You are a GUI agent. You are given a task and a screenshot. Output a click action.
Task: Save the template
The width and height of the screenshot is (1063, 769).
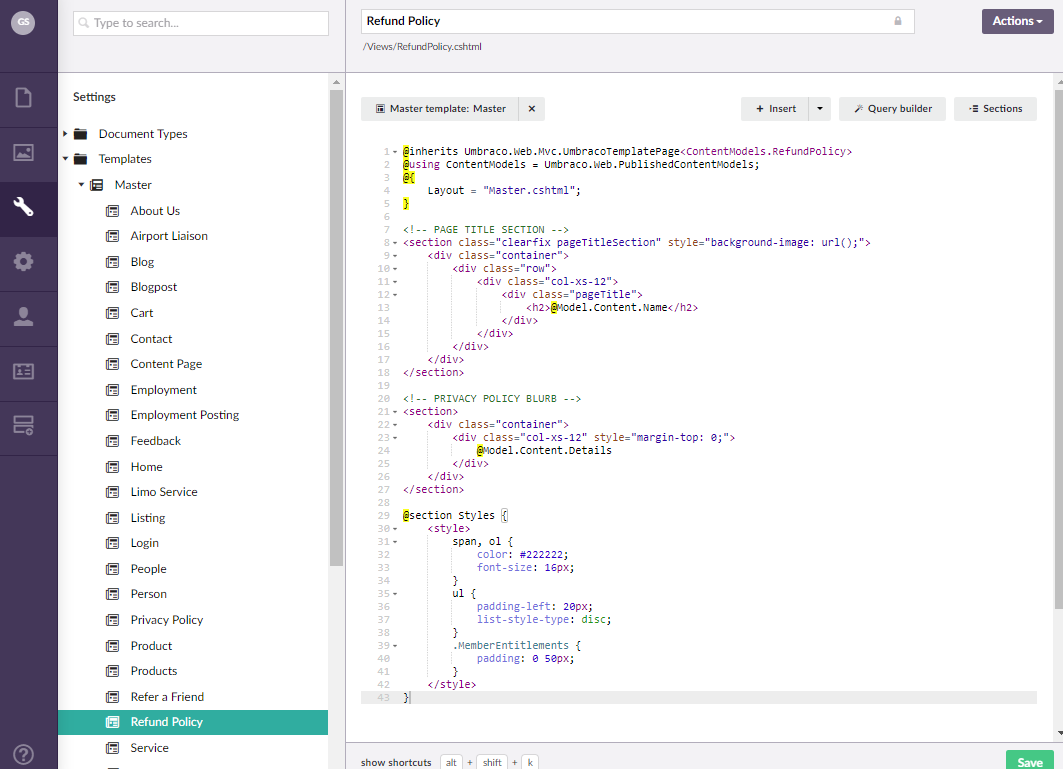[1029, 762]
